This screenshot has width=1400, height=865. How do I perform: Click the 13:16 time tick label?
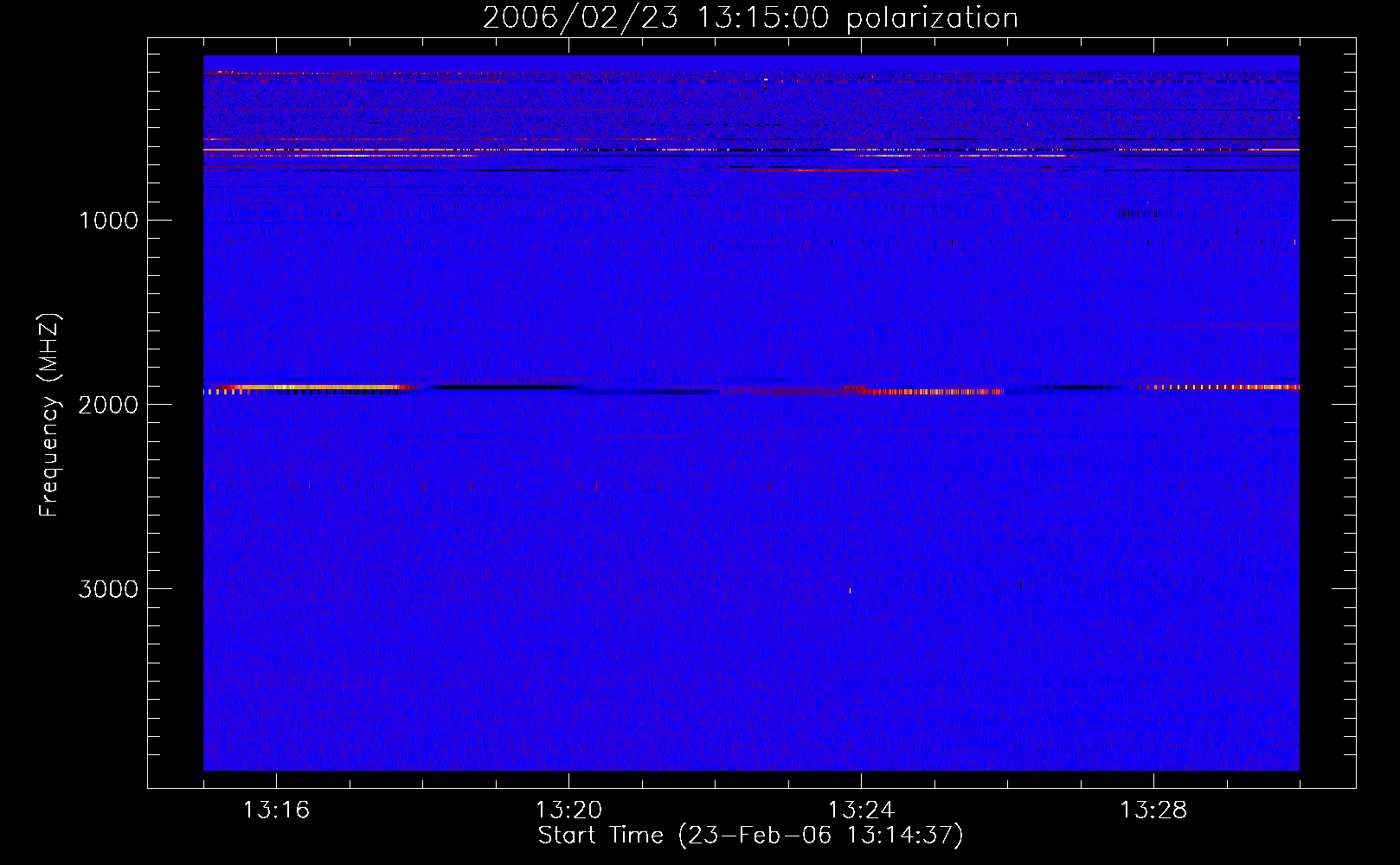coord(276,811)
